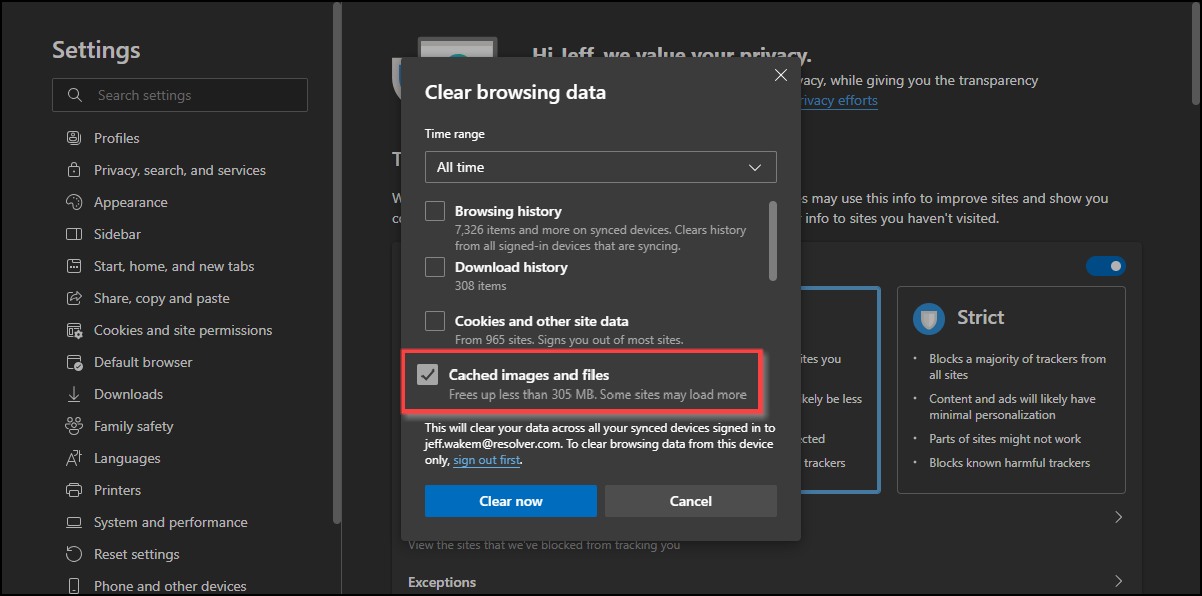Enable the Download history checkbox
This screenshot has width=1202, height=596.
[x=435, y=267]
